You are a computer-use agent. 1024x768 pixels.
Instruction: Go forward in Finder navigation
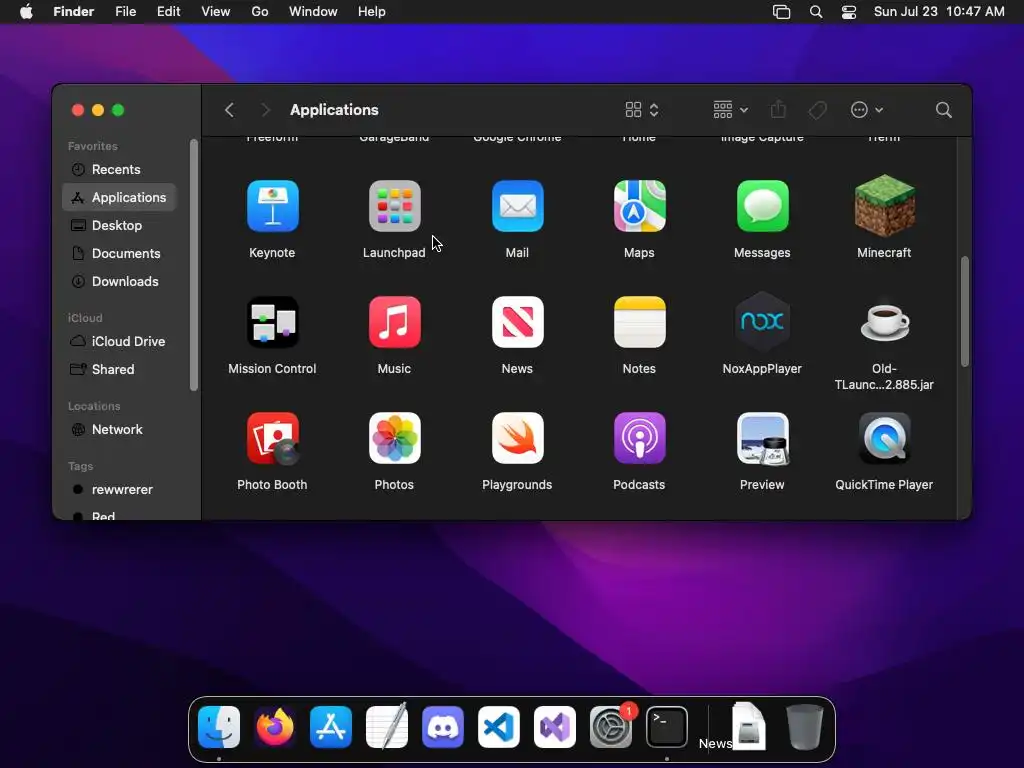point(265,110)
